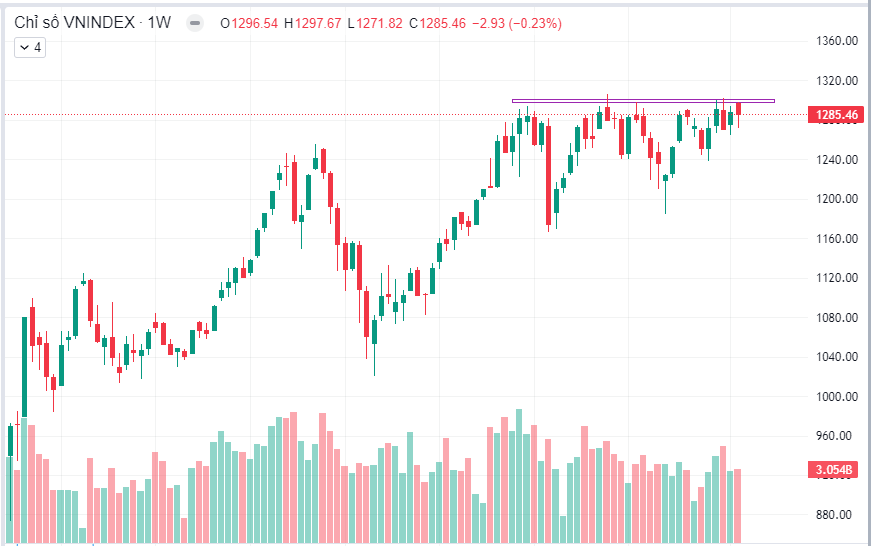This screenshot has width=871, height=546.
Task: Click the 1320.00 price axis label
Action: 837,81
